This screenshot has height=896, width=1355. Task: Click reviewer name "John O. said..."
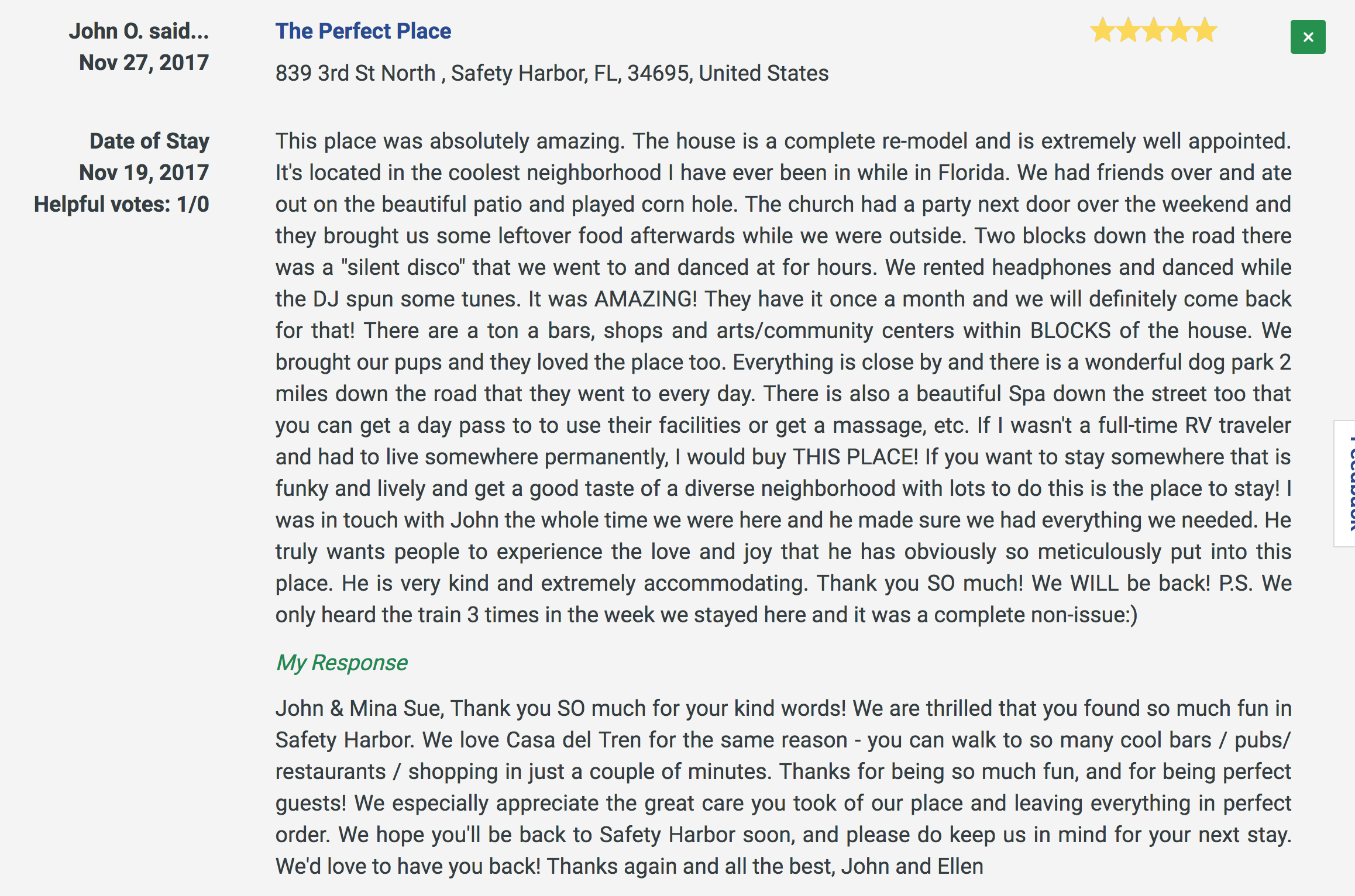[139, 31]
